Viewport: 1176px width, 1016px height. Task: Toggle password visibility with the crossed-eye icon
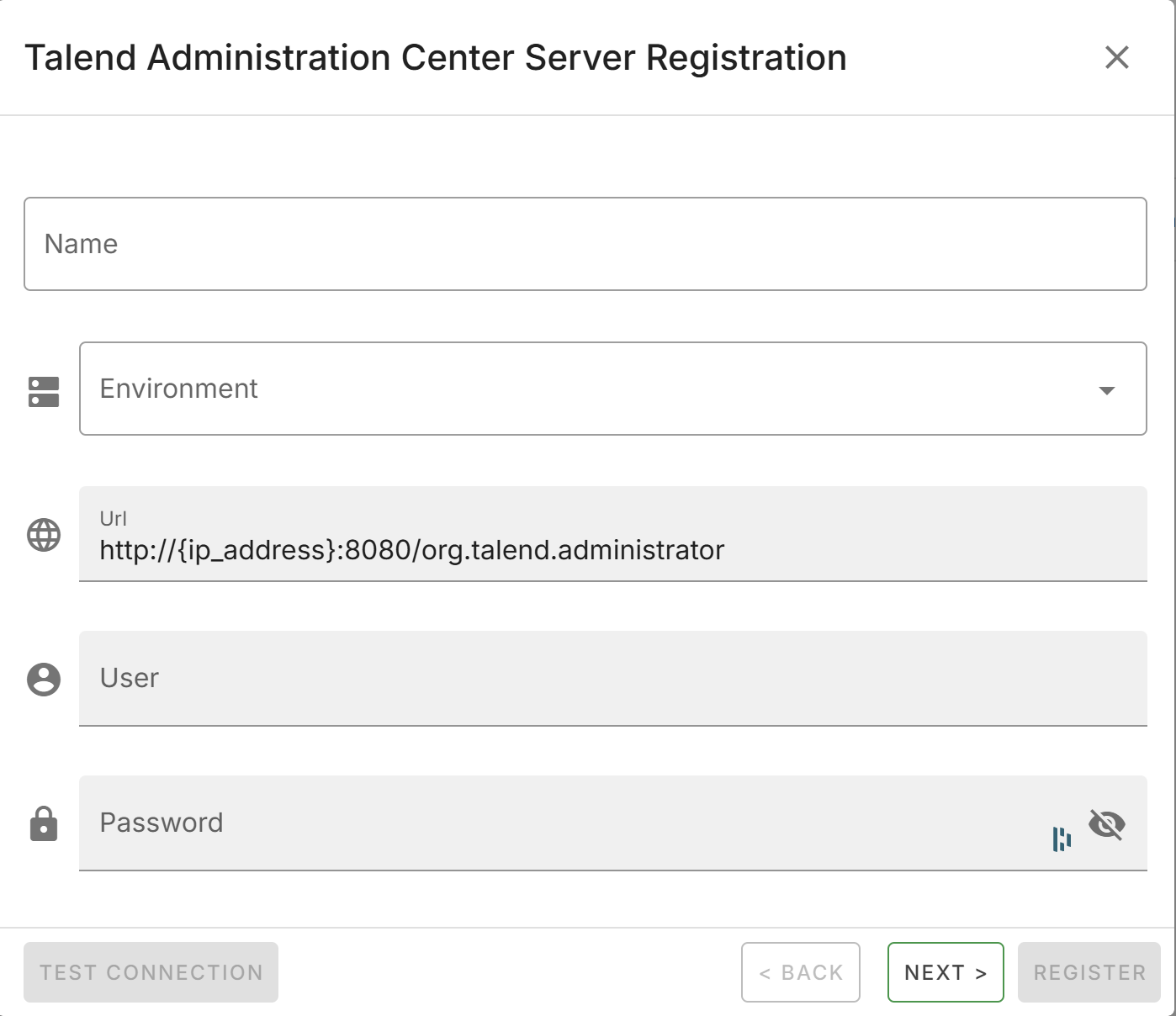click(1109, 825)
